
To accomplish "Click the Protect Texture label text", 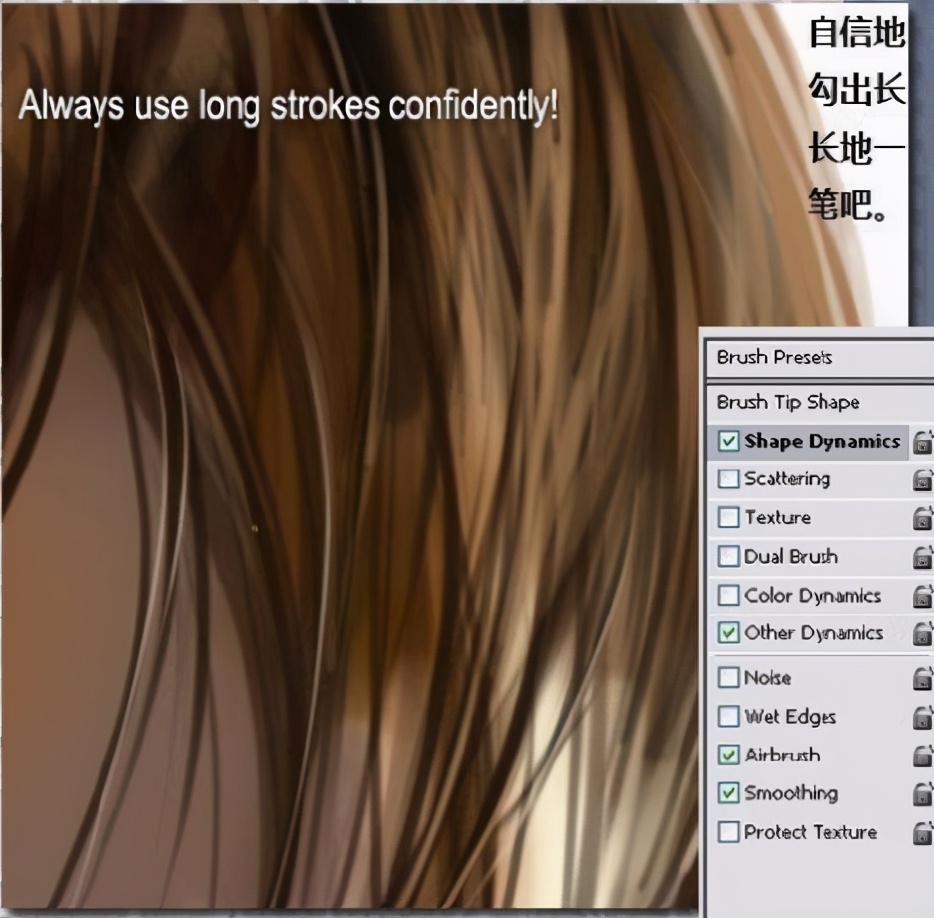I will (x=810, y=832).
